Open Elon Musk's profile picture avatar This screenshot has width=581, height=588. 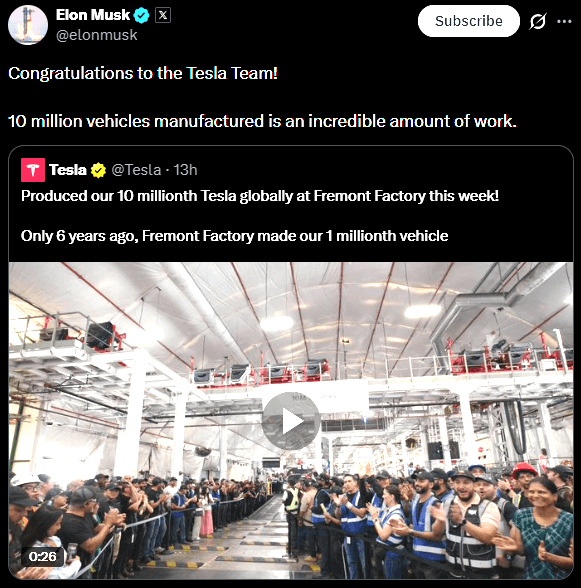28,25
